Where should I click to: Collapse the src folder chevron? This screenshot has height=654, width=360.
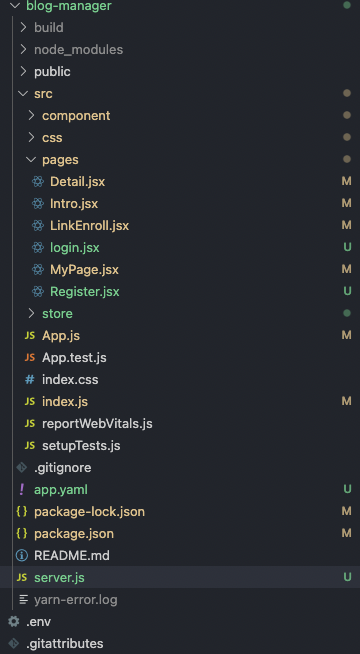point(23,94)
